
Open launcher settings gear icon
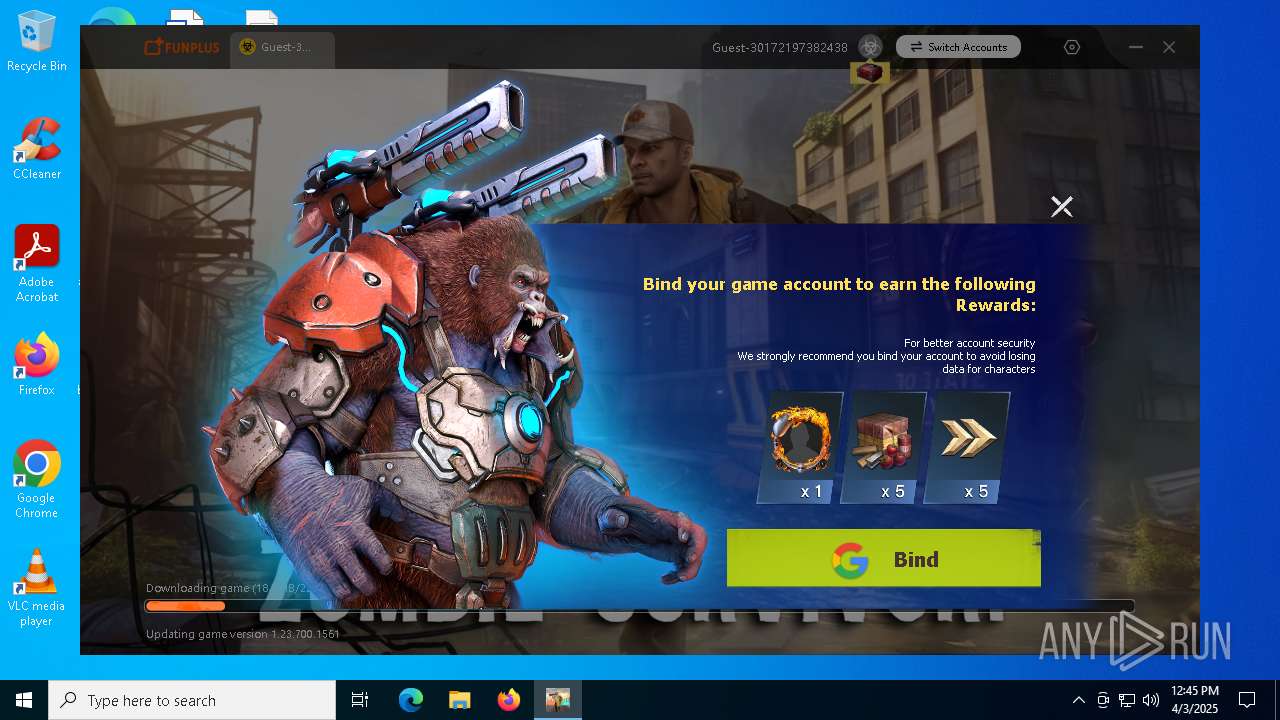tap(1072, 47)
